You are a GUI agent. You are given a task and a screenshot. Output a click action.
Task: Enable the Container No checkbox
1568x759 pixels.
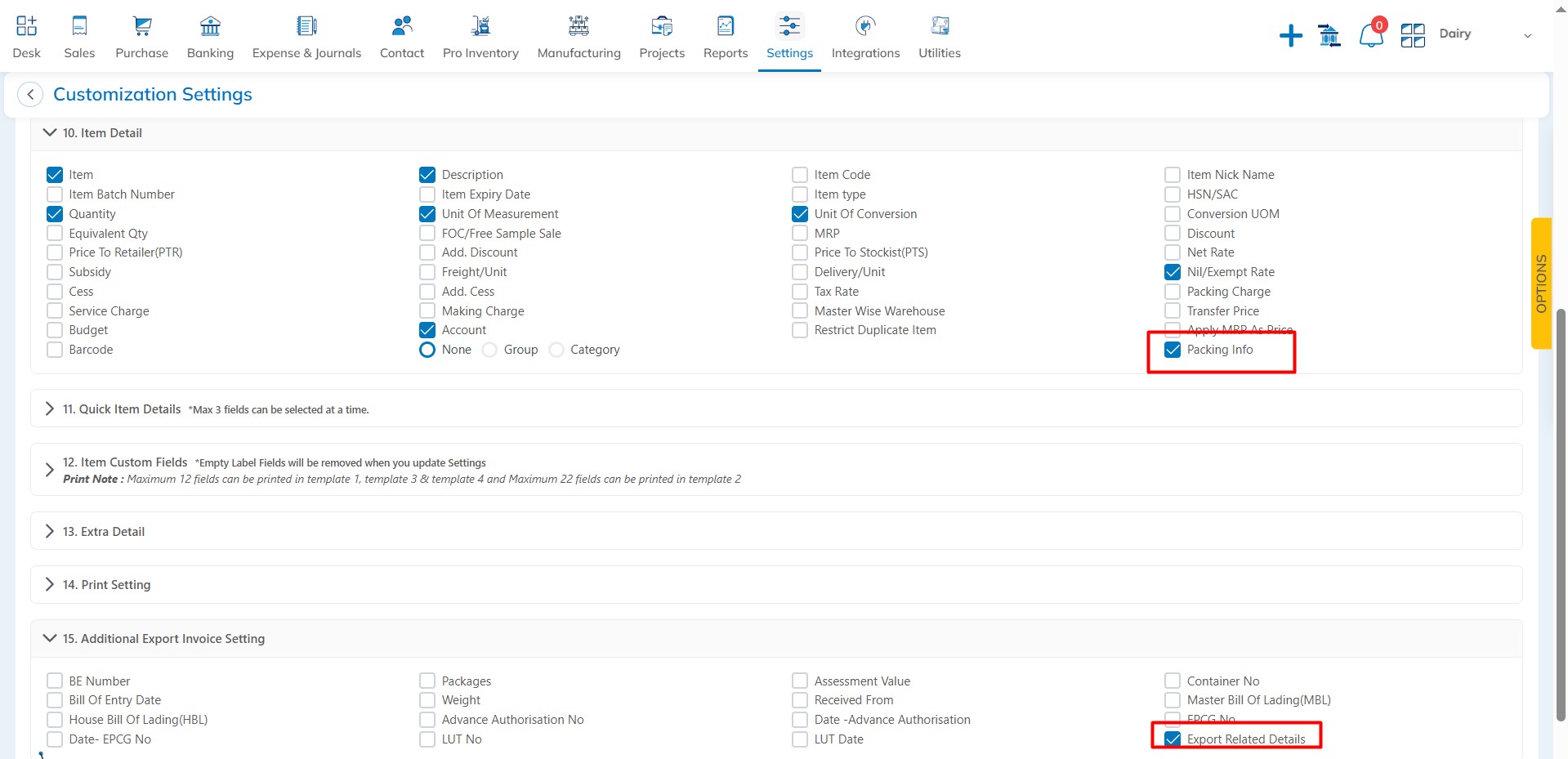pos(1173,681)
